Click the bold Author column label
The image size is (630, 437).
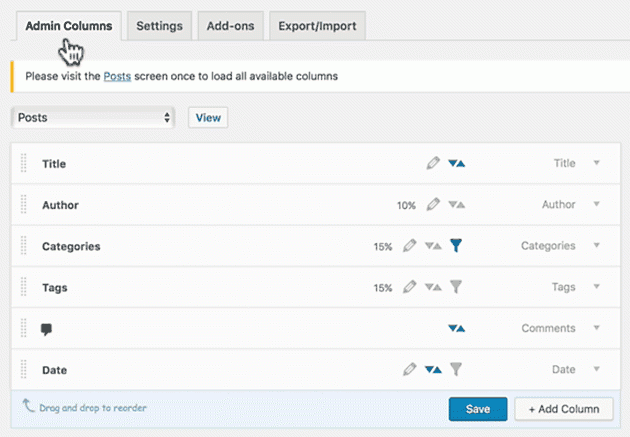pyautogui.click(x=60, y=205)
